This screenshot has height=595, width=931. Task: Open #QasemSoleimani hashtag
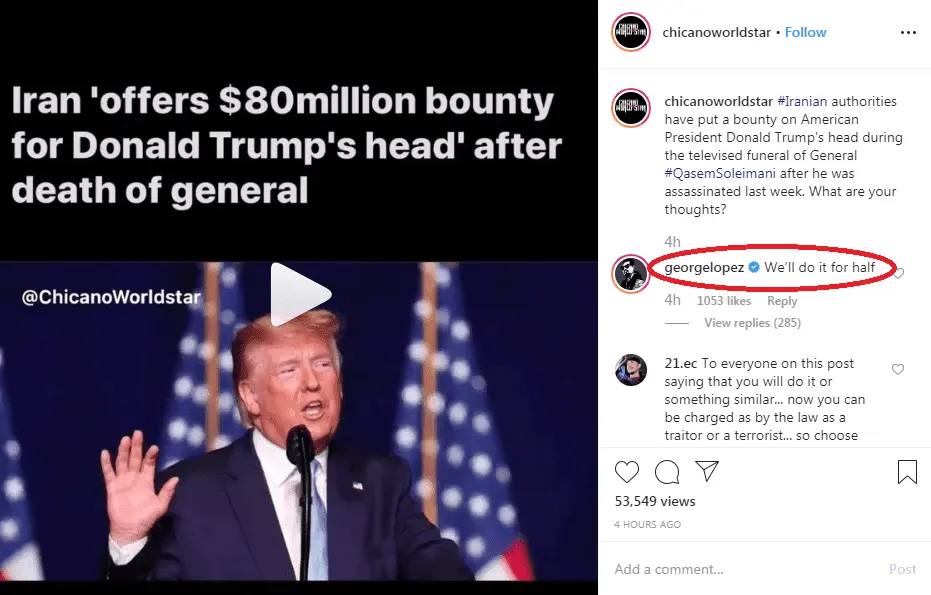click(720, 173)
